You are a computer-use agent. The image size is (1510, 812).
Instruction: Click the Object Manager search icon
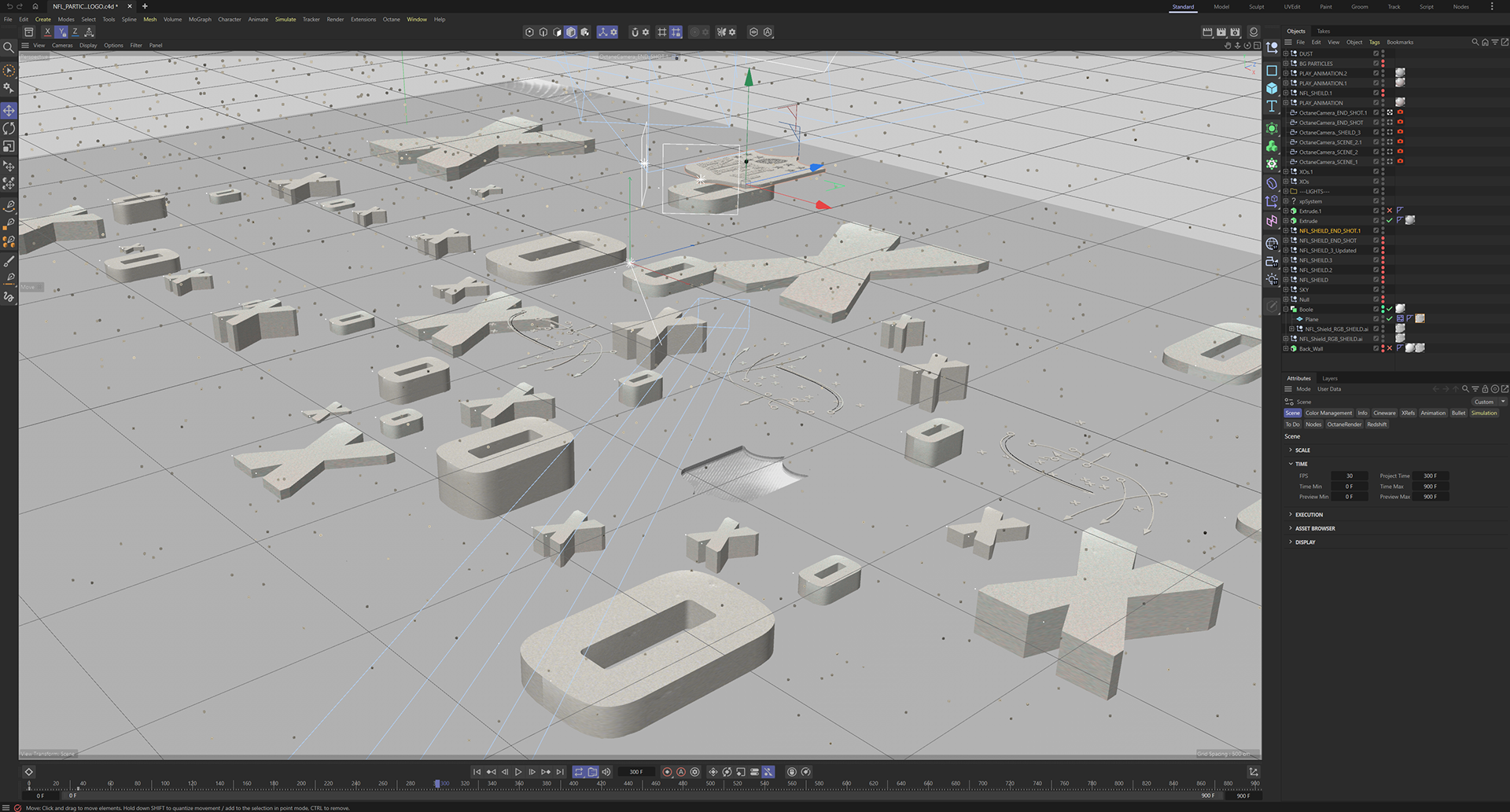coord(1475,42)
